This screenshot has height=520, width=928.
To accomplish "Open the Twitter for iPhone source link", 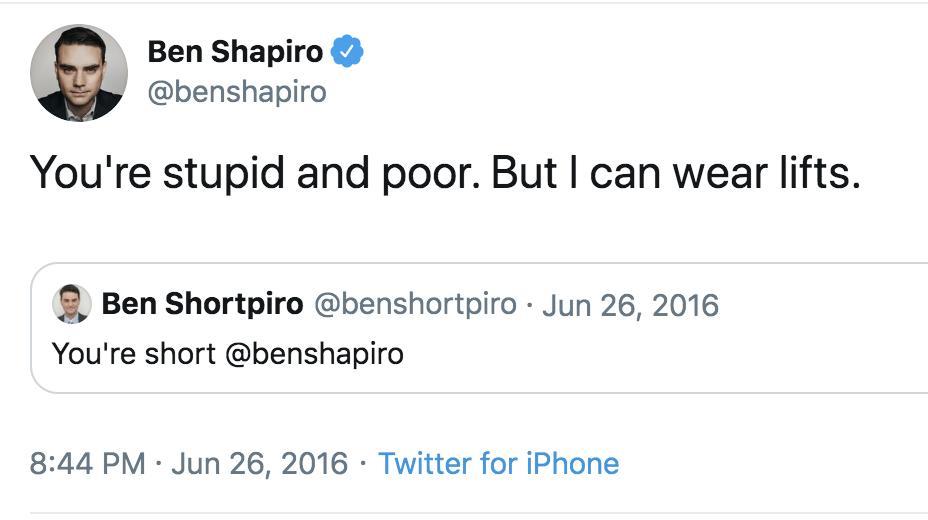I will pos(498,463).
